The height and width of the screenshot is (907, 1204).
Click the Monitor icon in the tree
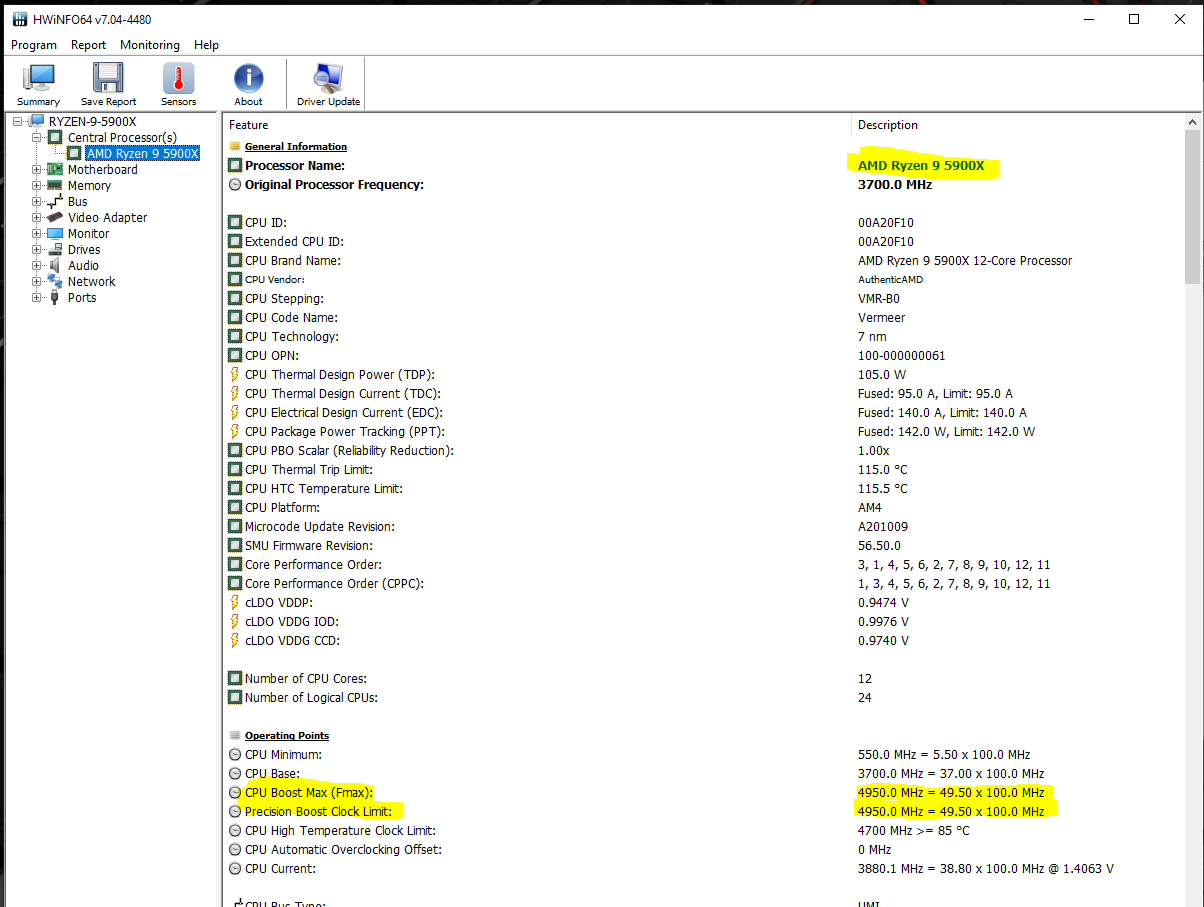click(55, 233)
